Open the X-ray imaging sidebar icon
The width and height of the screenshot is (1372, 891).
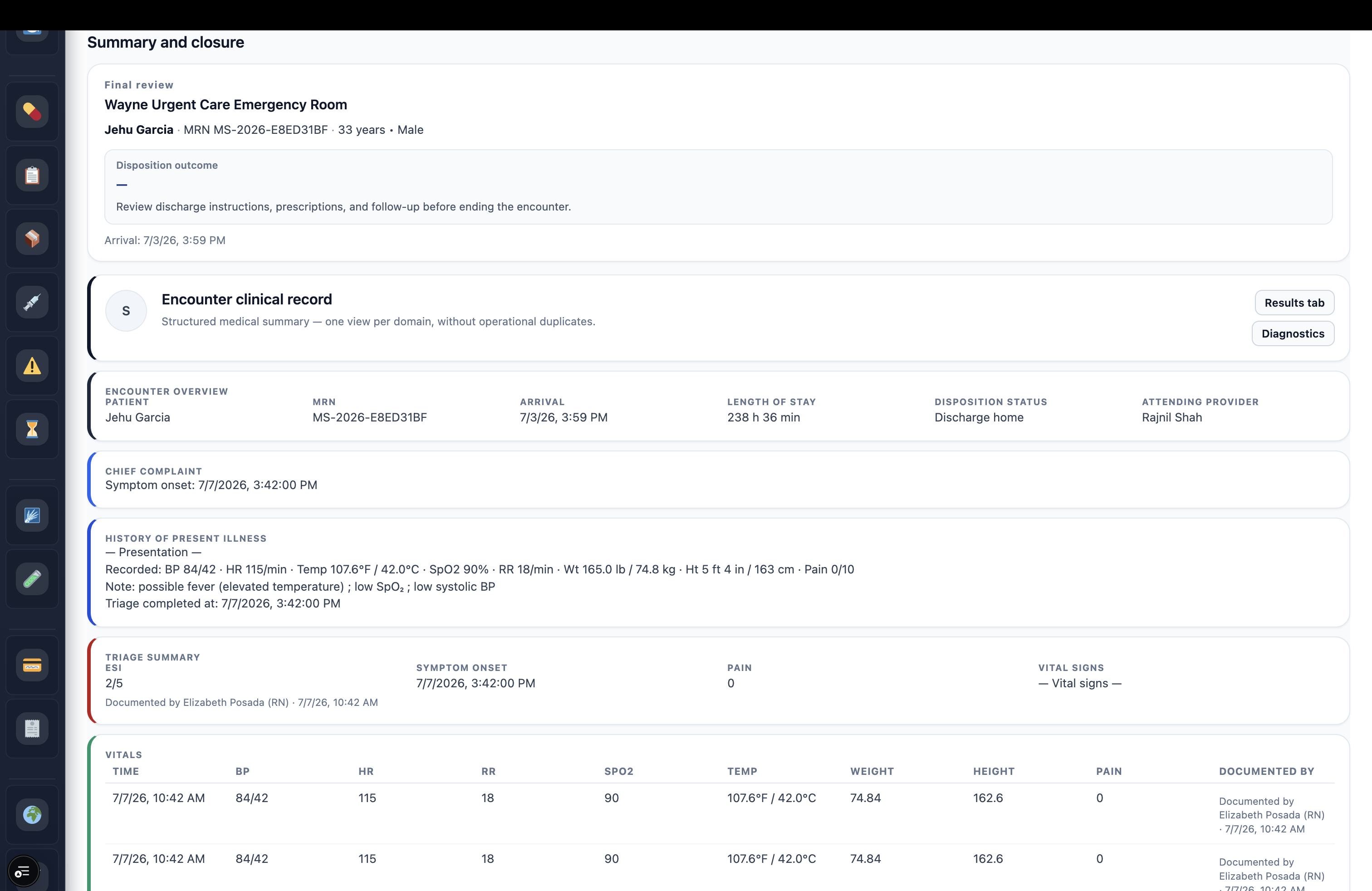coord(32,515)
